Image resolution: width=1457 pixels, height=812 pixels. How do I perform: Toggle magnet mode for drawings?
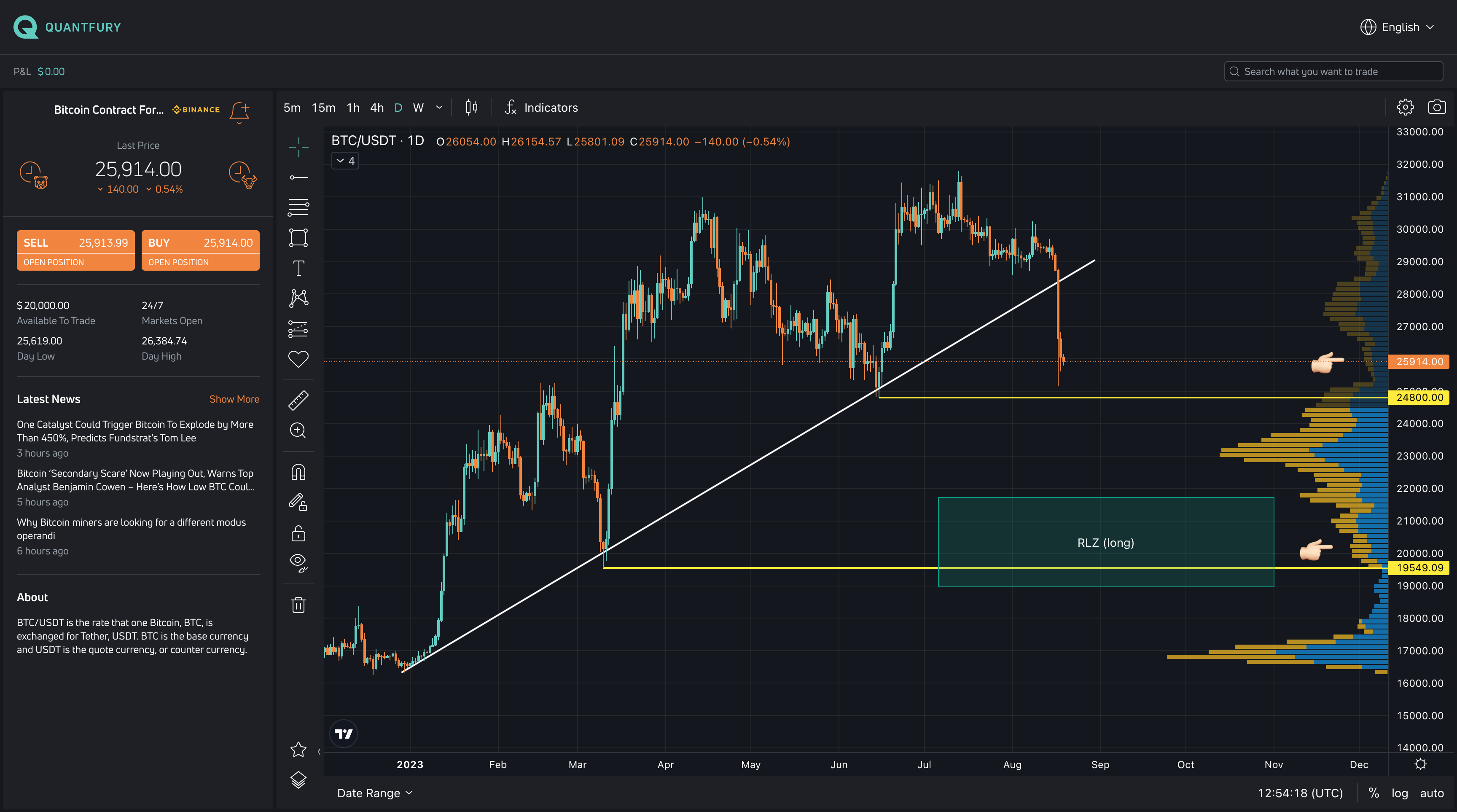click(298, 472)
